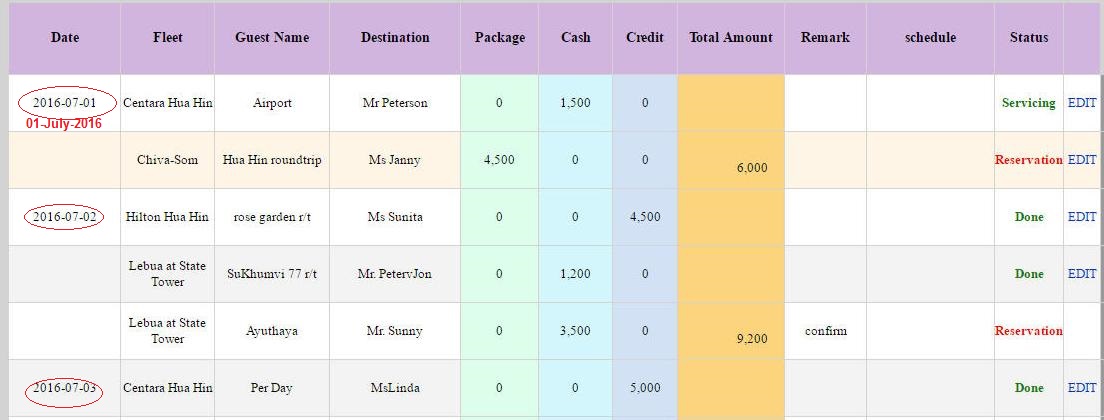Select the circled 2016-07-03 date
Image resolution: width=1104 pixels, height=420 pixels.
(65, 388)
